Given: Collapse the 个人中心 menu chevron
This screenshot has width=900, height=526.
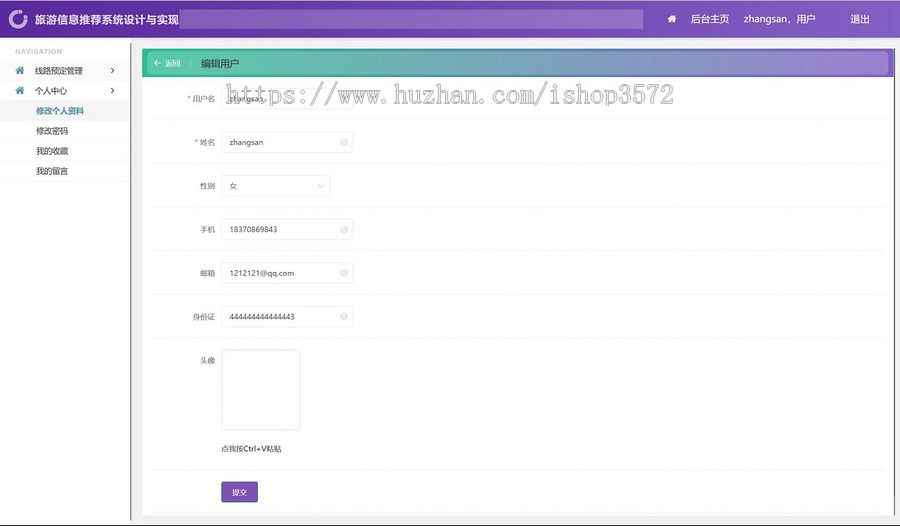Looking at the screenshot, I should coord(112,91).
